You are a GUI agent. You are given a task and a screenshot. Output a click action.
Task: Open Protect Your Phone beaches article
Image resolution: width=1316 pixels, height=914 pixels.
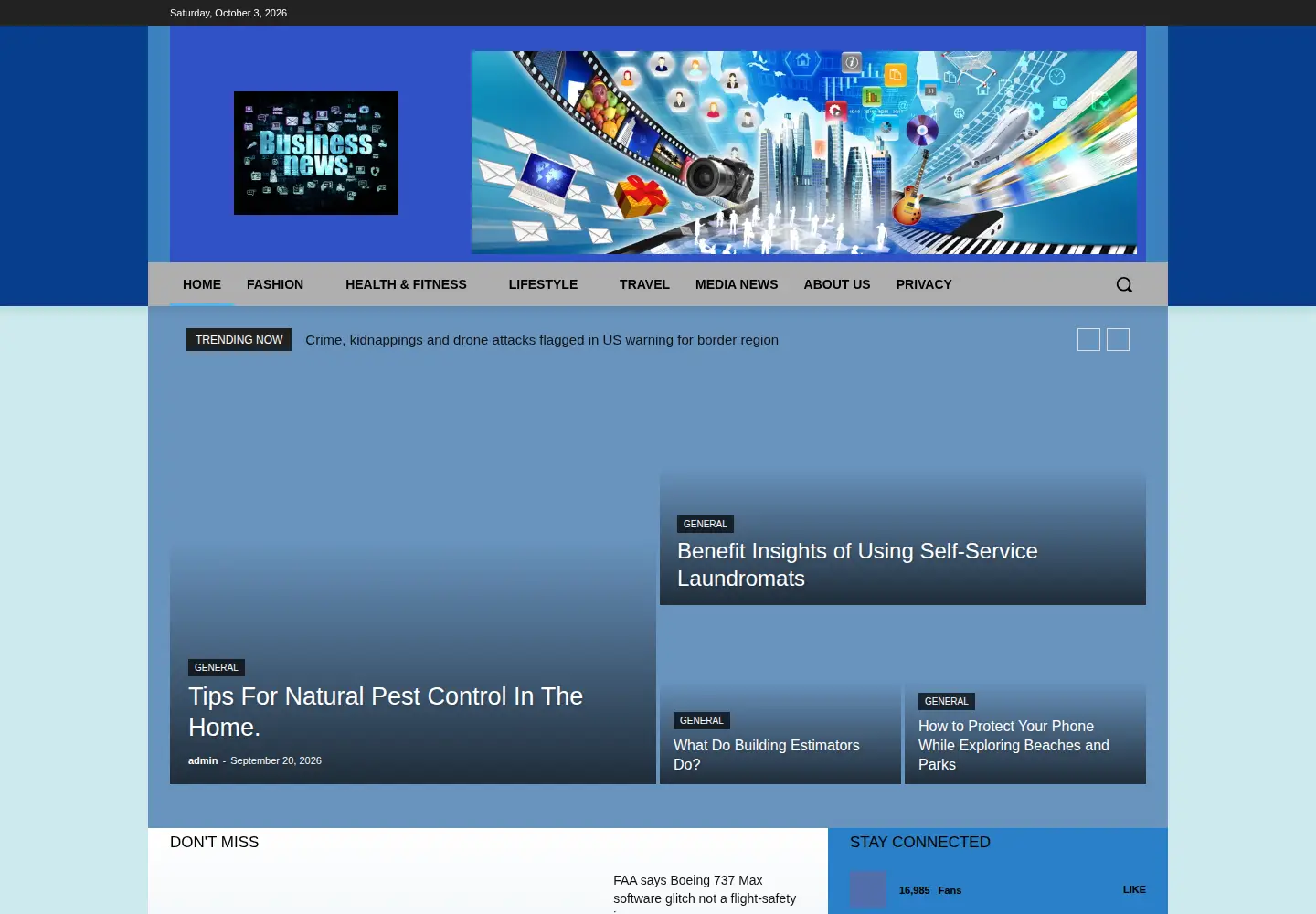coord(1014,745)
